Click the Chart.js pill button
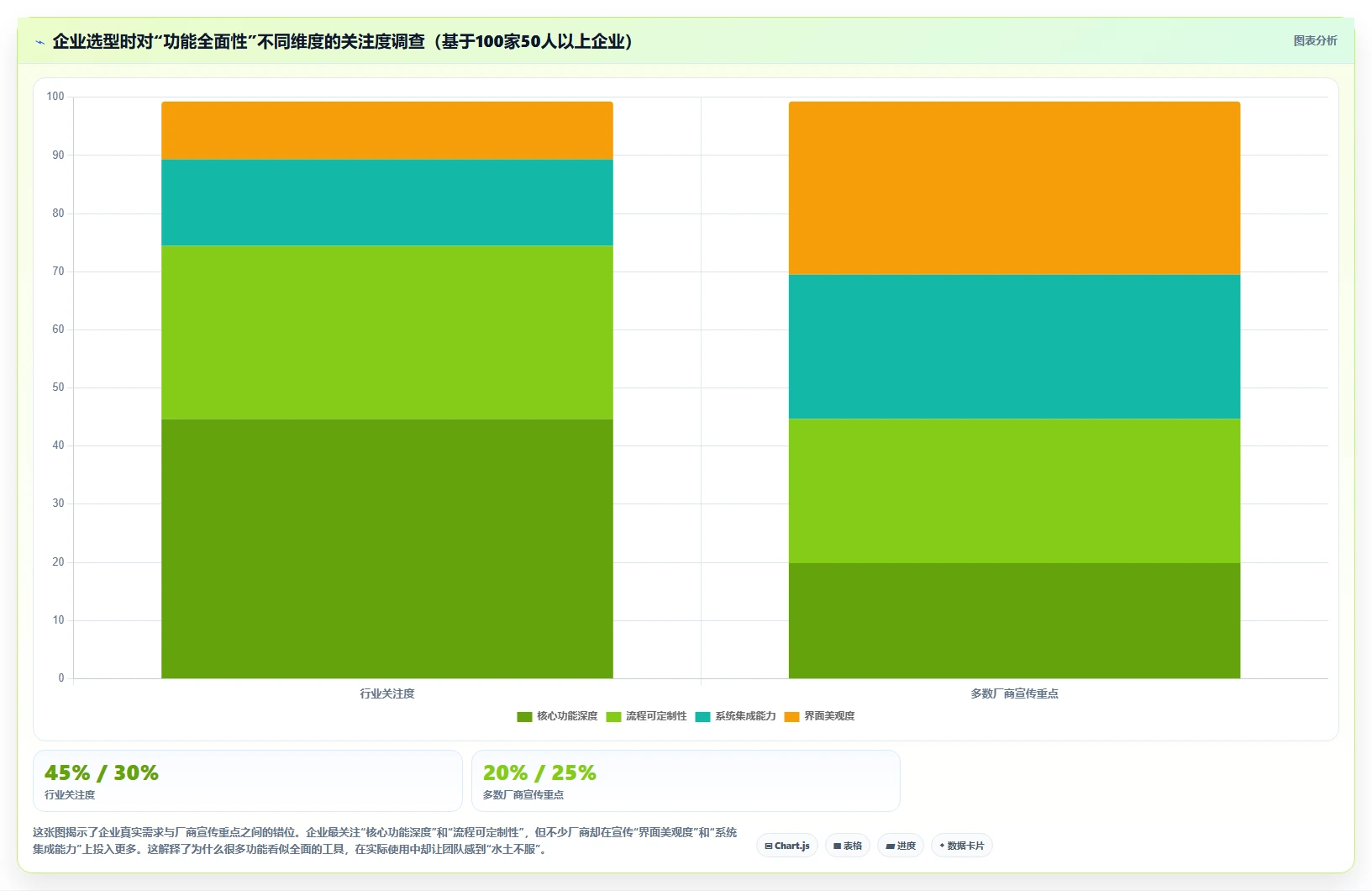Screen dimensions: 1372x891 787,846
